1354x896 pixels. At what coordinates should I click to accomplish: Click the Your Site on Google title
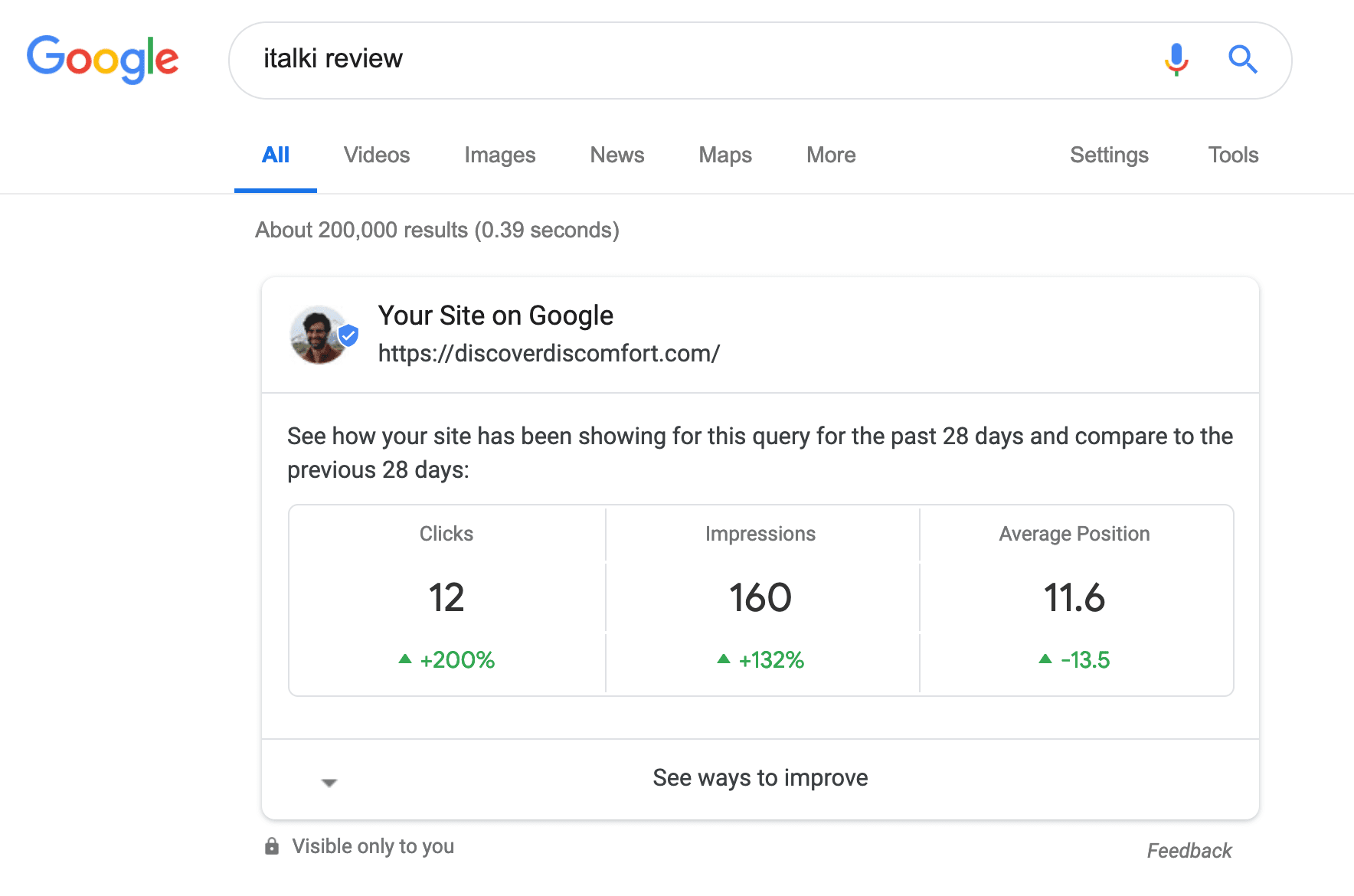pyautogui.click(x=495, y=316)
